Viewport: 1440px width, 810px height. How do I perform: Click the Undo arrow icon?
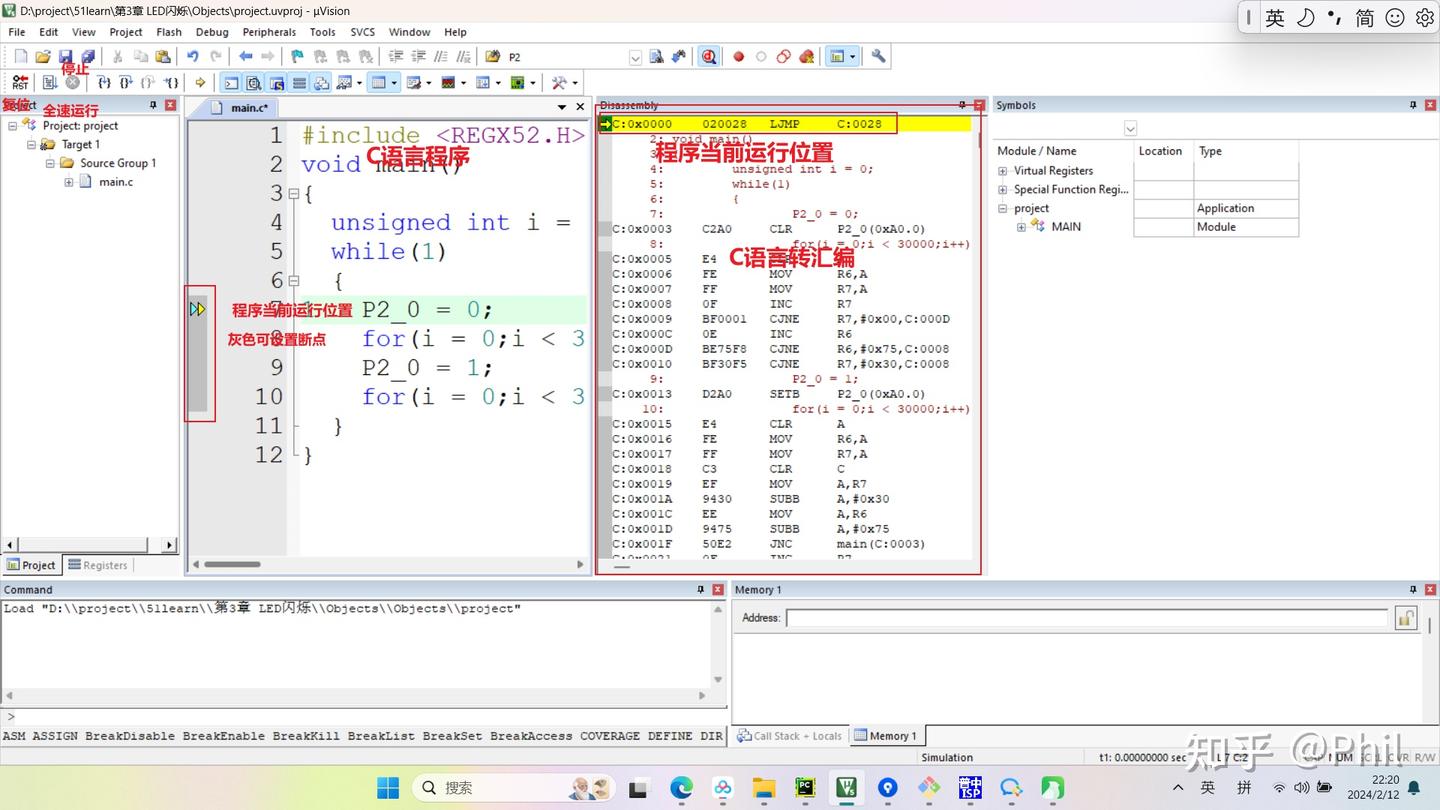pos(192,57)
